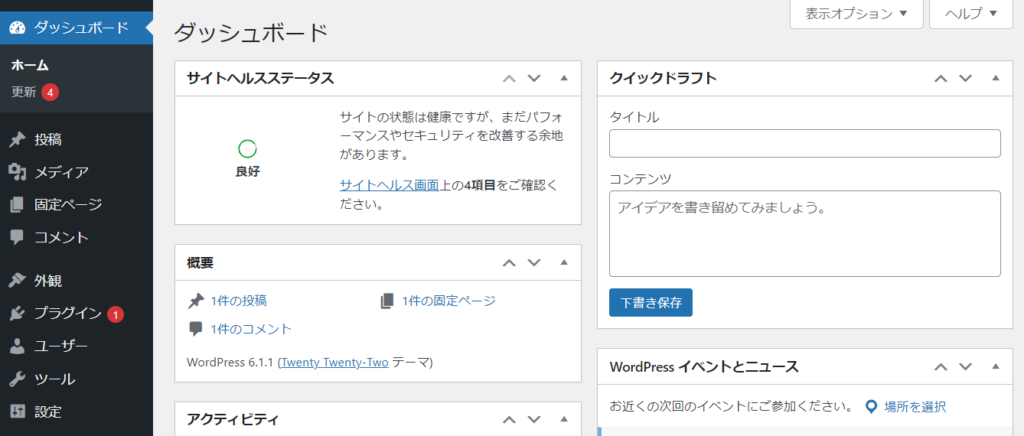Toggle the 概要 panel using its triangle
Image resolution: width=1024 pixels, height=436 pixels.
563,263
